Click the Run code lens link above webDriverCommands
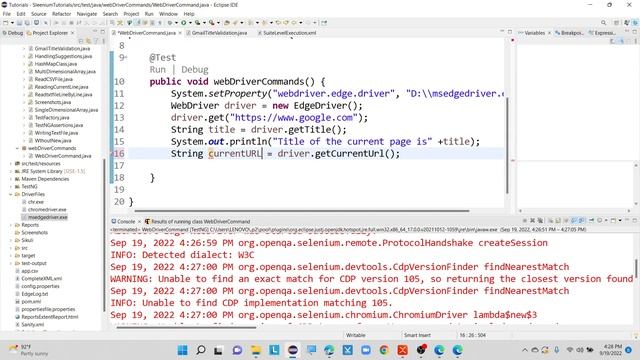This screenshot has height=360, width=640. pos(158,69)
